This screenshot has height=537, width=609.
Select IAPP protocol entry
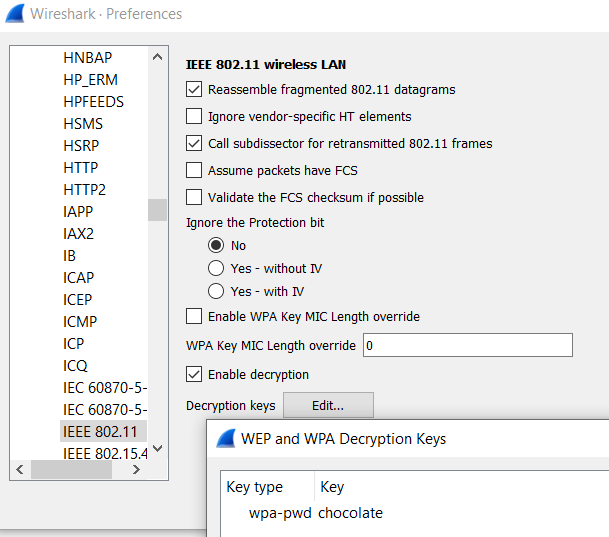[x=78, y=212]
